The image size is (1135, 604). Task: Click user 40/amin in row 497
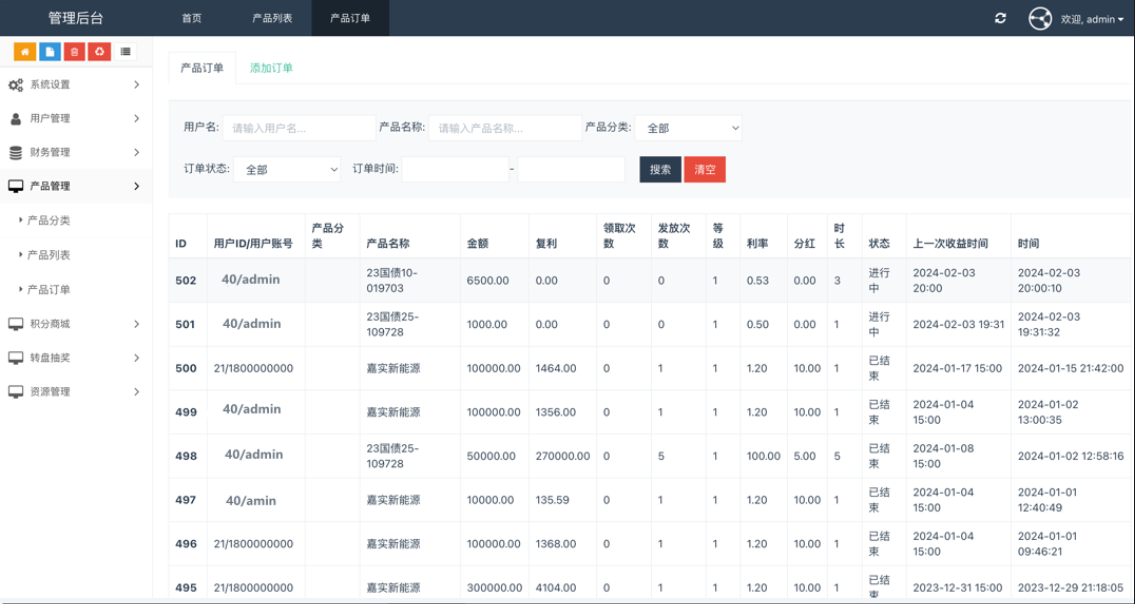pyautogui.click(x=251, y=500)
